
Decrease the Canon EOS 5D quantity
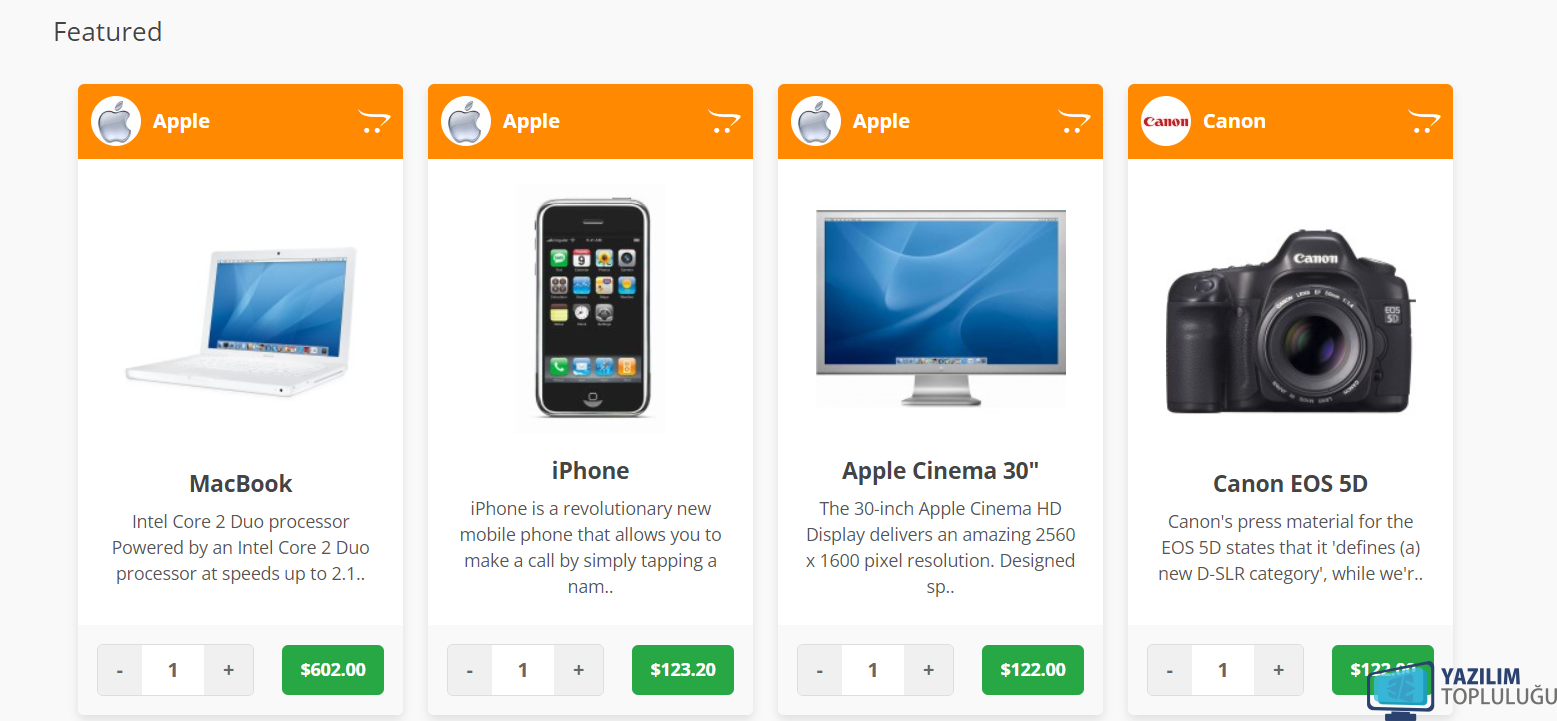point(1170,670)
